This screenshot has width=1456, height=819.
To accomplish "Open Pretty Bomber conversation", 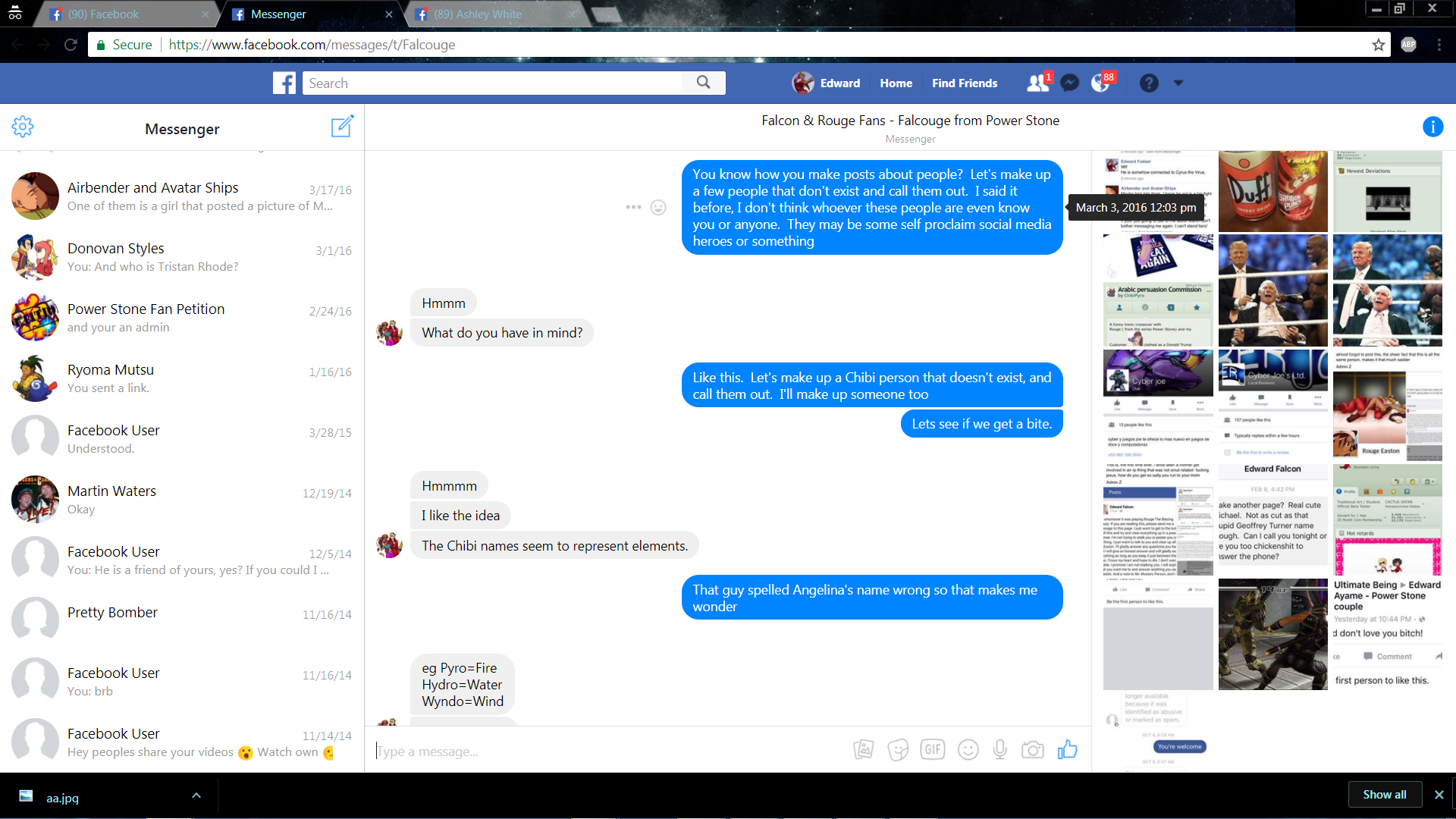I will (x=182, y=620).
